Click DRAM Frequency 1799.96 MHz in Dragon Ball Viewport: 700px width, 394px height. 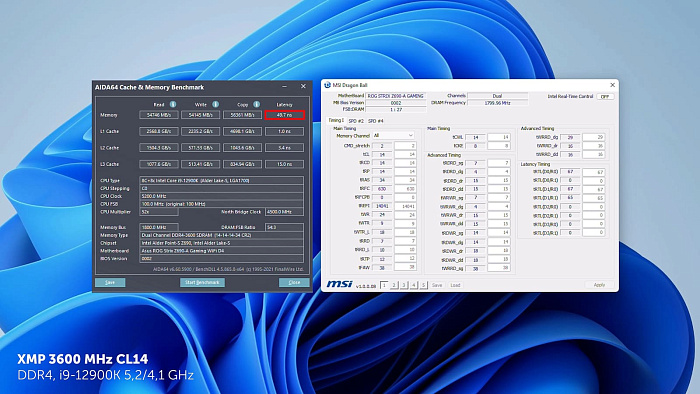pos(497,103)
